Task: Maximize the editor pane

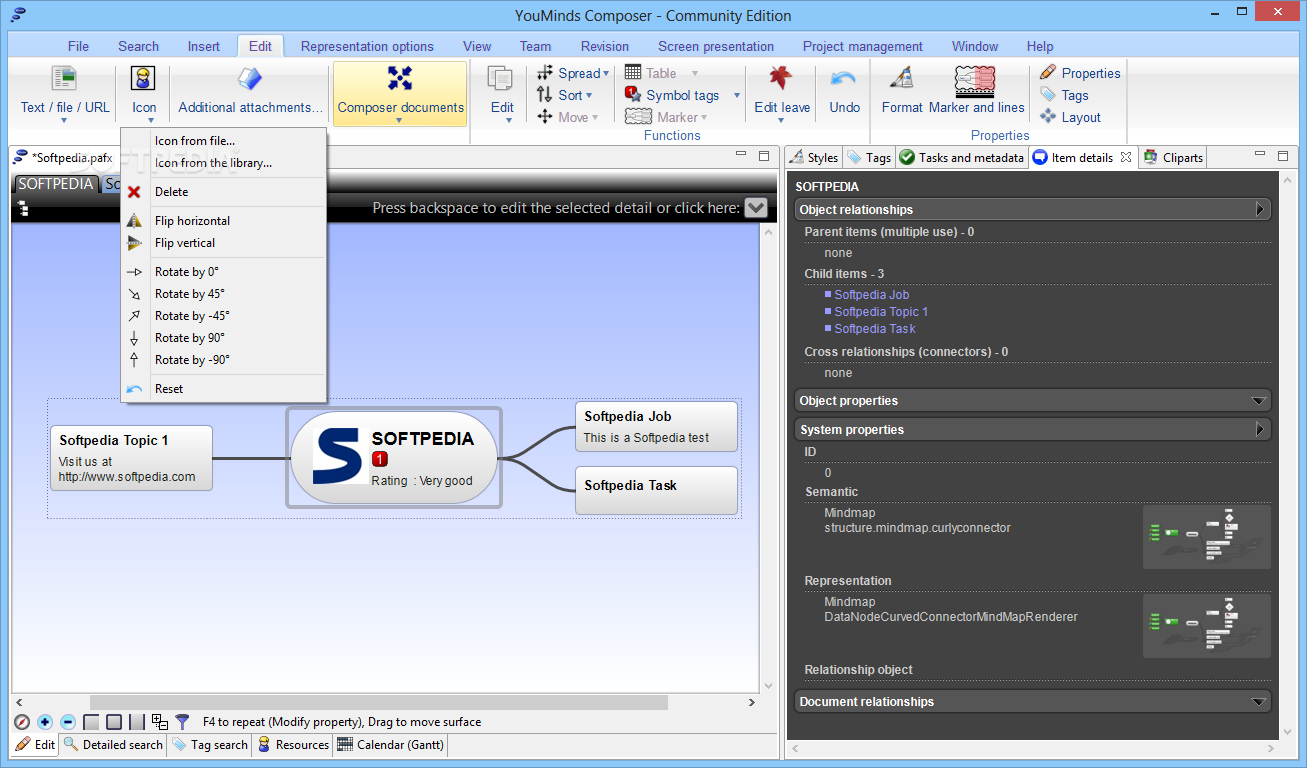Action: [x=764, y=155]
